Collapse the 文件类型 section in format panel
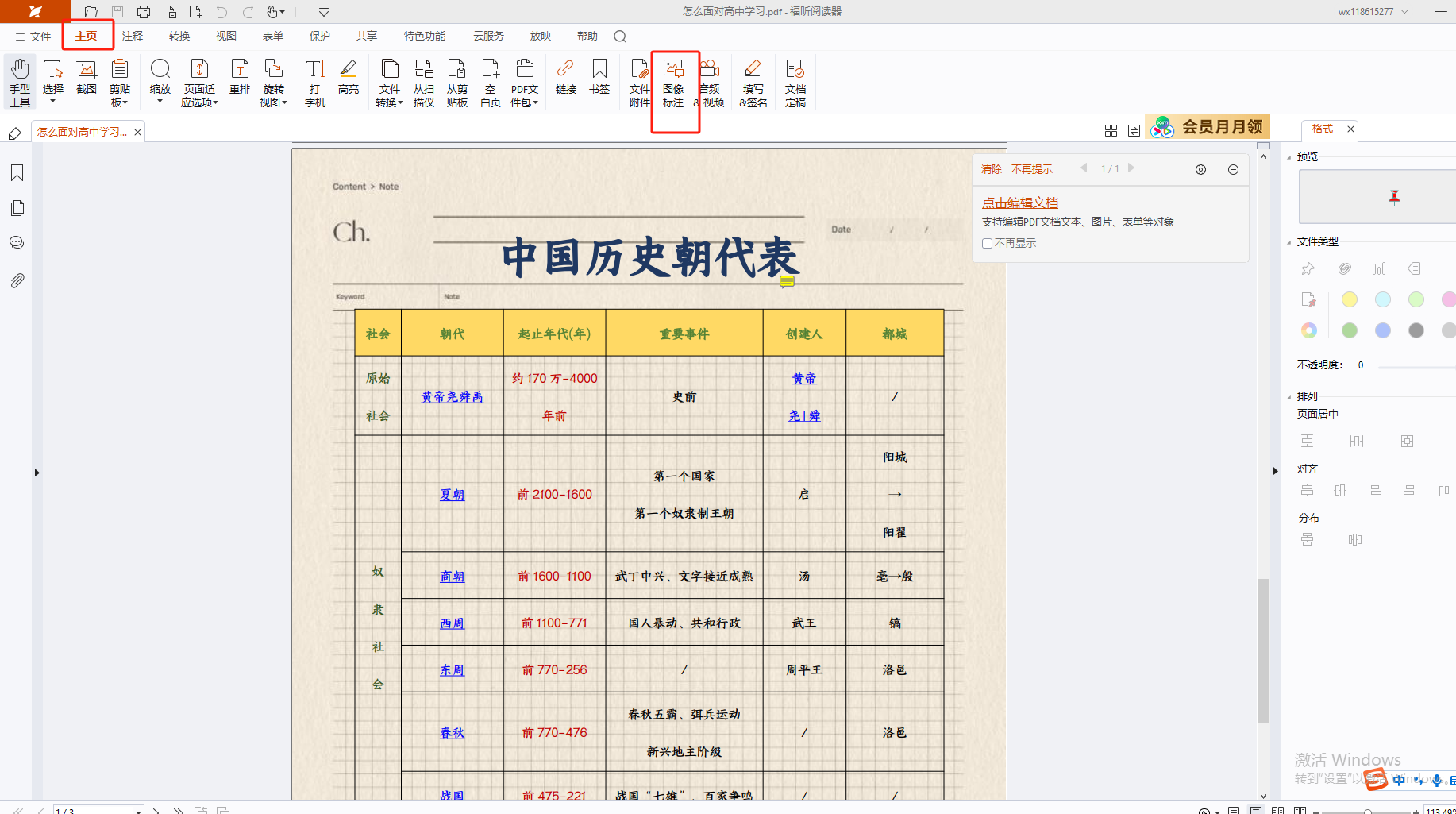 (x=1288, y=242)
